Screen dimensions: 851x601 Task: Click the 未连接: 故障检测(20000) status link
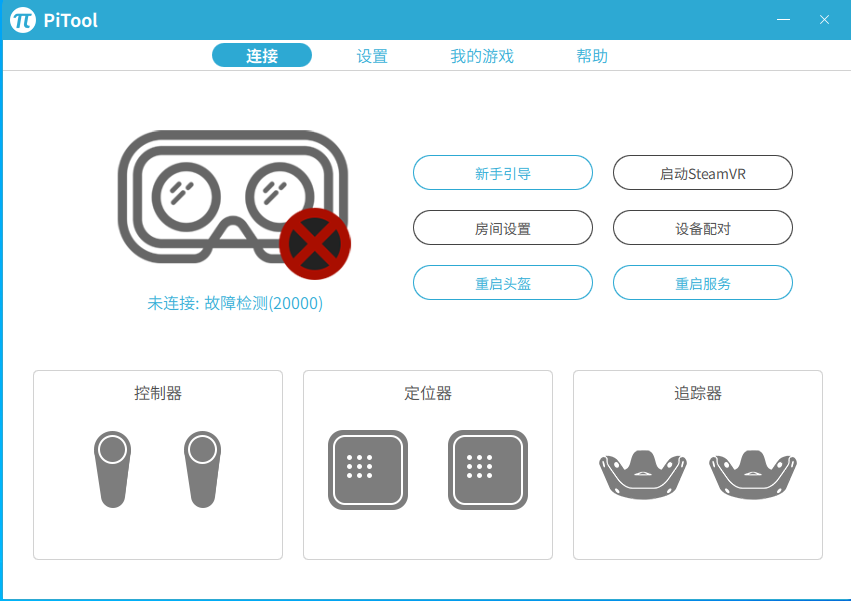point(235,303)
